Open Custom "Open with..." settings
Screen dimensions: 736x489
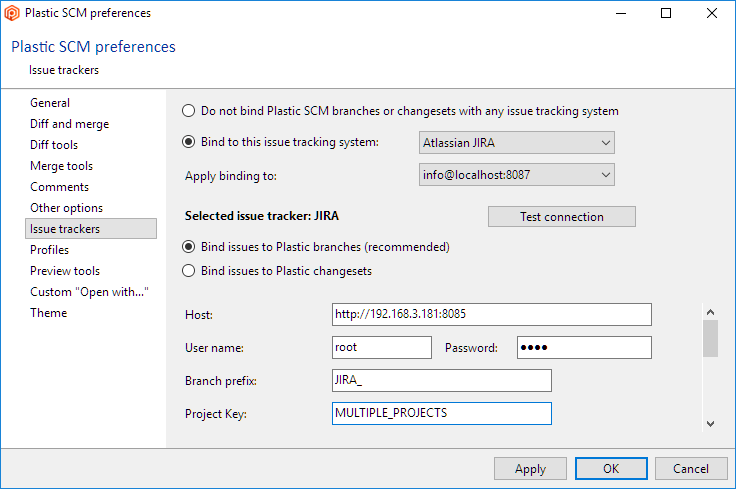(x=89, y=292)
